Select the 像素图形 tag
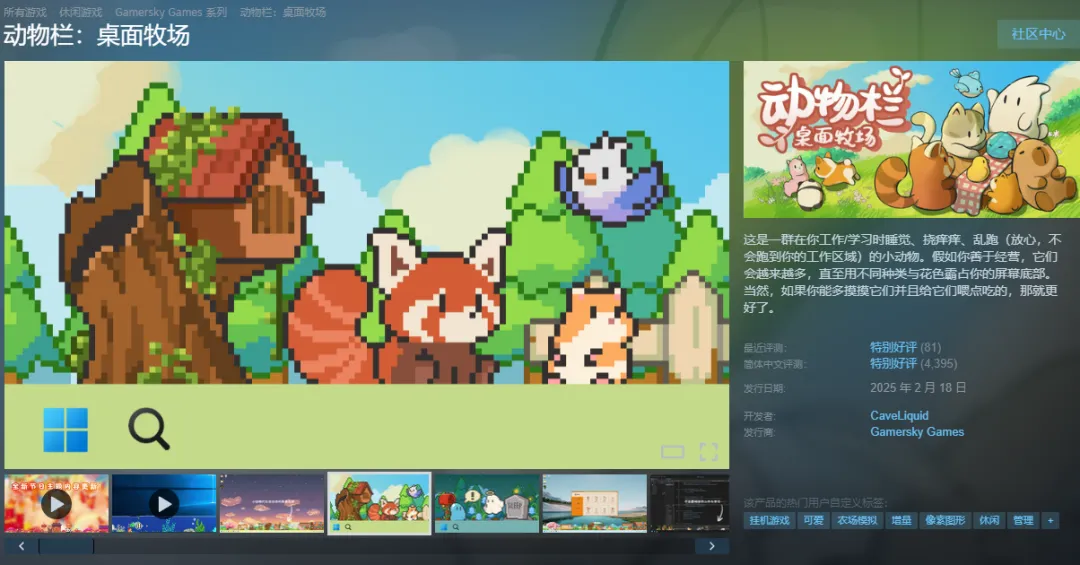The image size is (1080, 565). (x=946, y=520)
